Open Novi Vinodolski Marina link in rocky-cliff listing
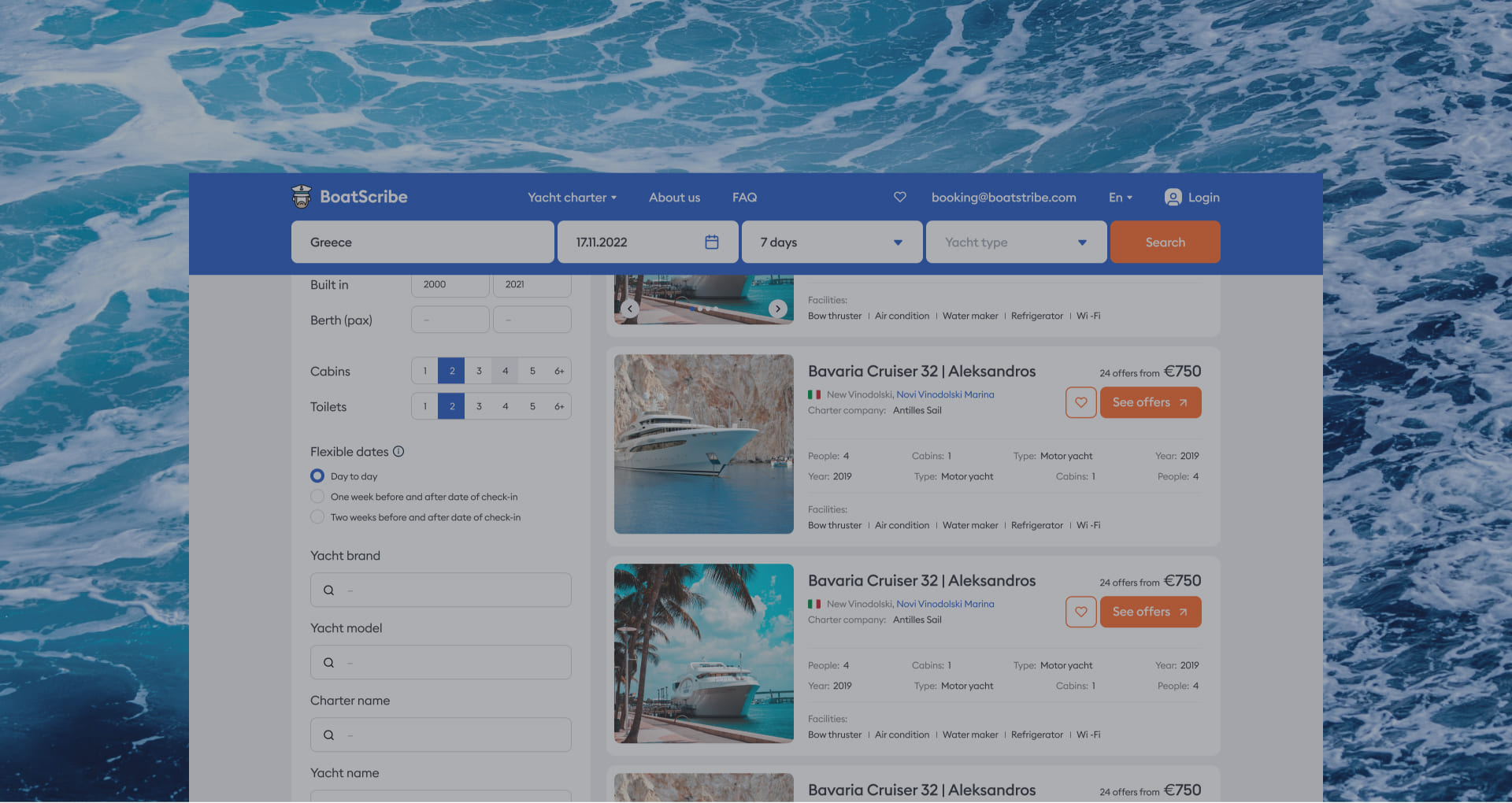The image size is (1512, 803). [x=945, y=395]
